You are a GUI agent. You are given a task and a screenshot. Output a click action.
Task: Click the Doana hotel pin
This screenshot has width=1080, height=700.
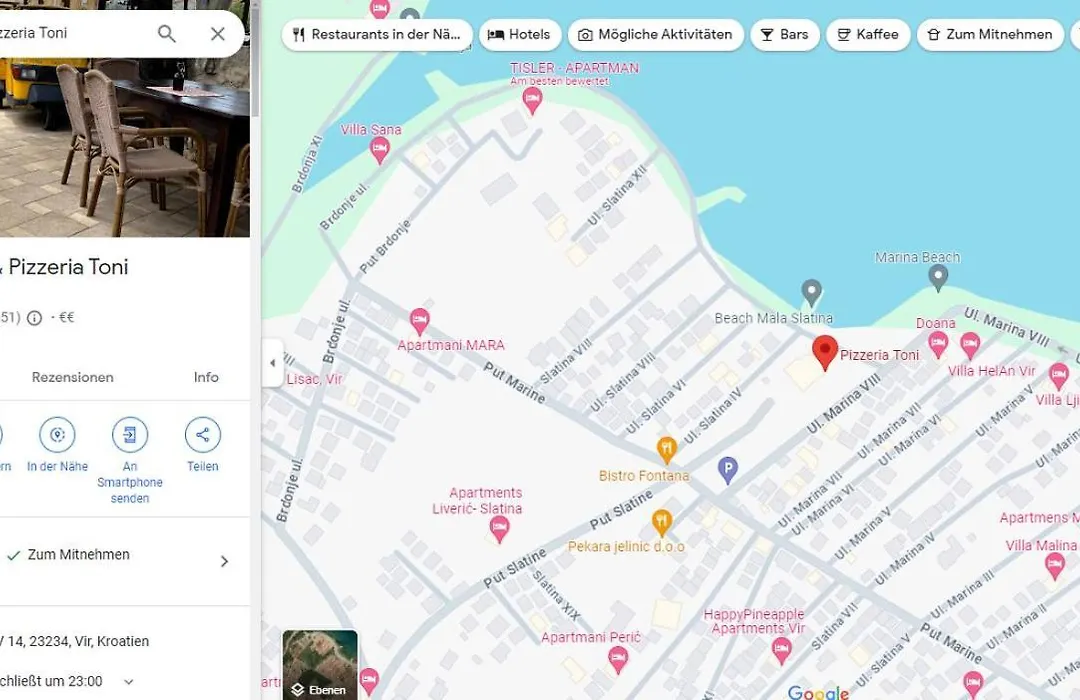(x=937, y=343)
